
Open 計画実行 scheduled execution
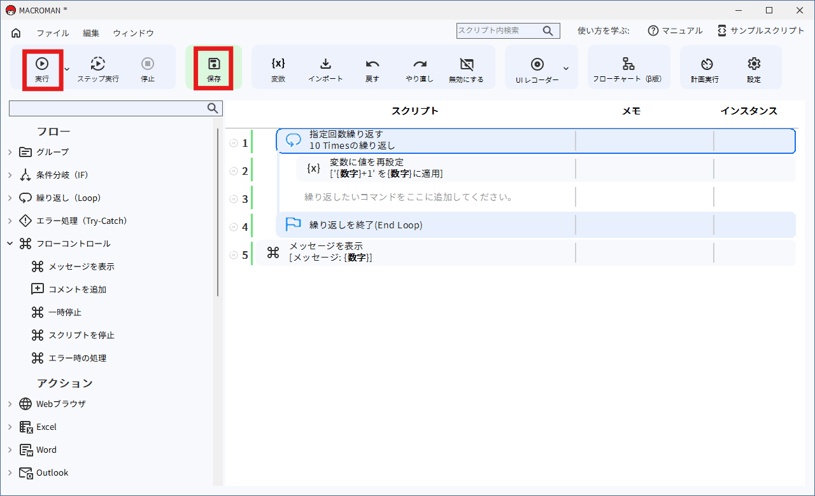pos(705,70)
